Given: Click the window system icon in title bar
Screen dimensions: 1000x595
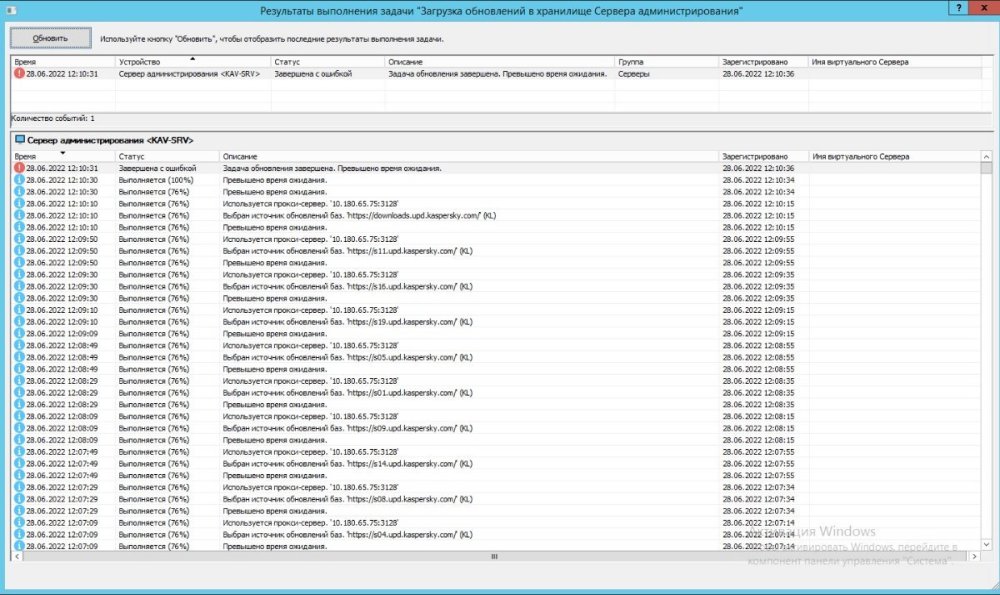Looking at the screenshot, I should point(11,10).
